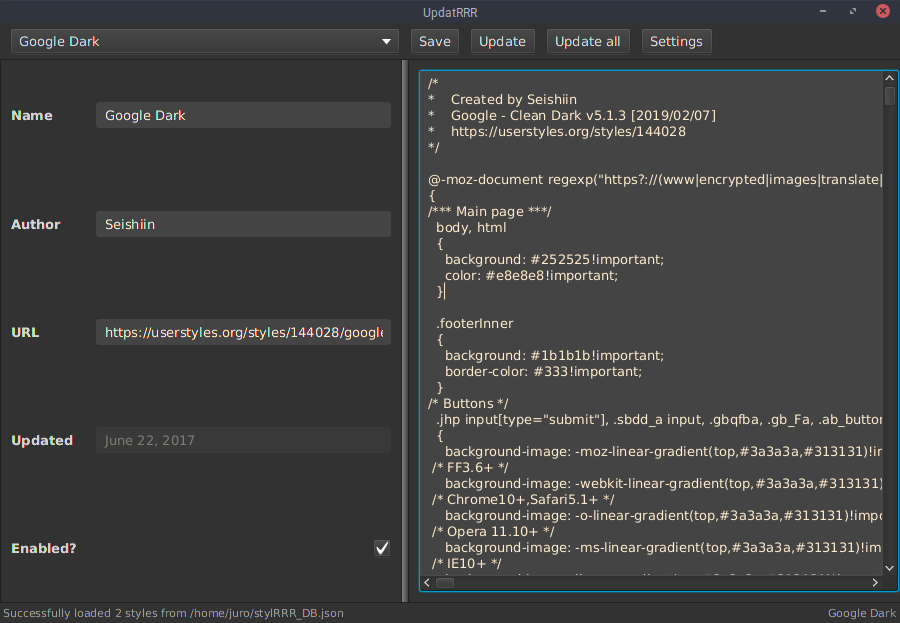Open Settings

[676, 41]
